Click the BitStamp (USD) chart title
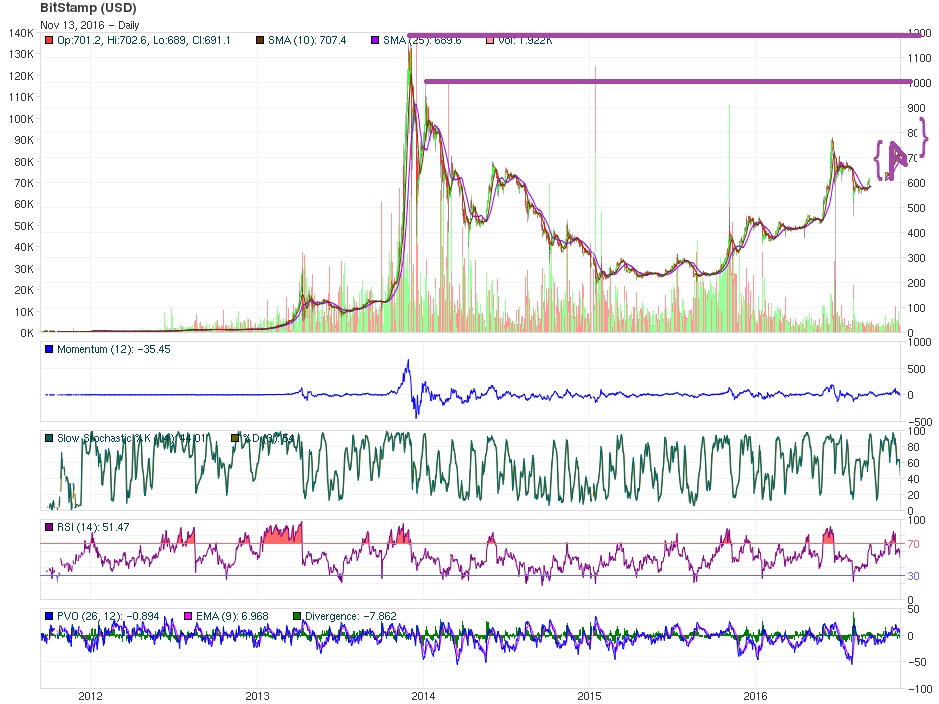 click(x=88, y=8)
